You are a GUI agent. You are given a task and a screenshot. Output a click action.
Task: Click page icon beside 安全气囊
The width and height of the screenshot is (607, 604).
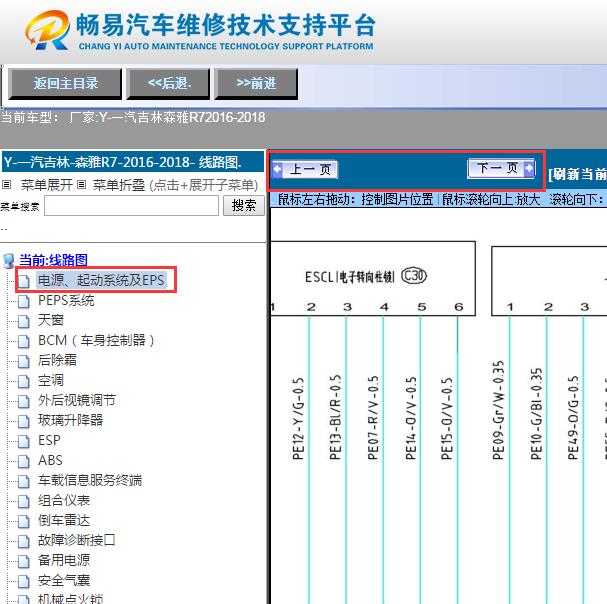[24, 581]
